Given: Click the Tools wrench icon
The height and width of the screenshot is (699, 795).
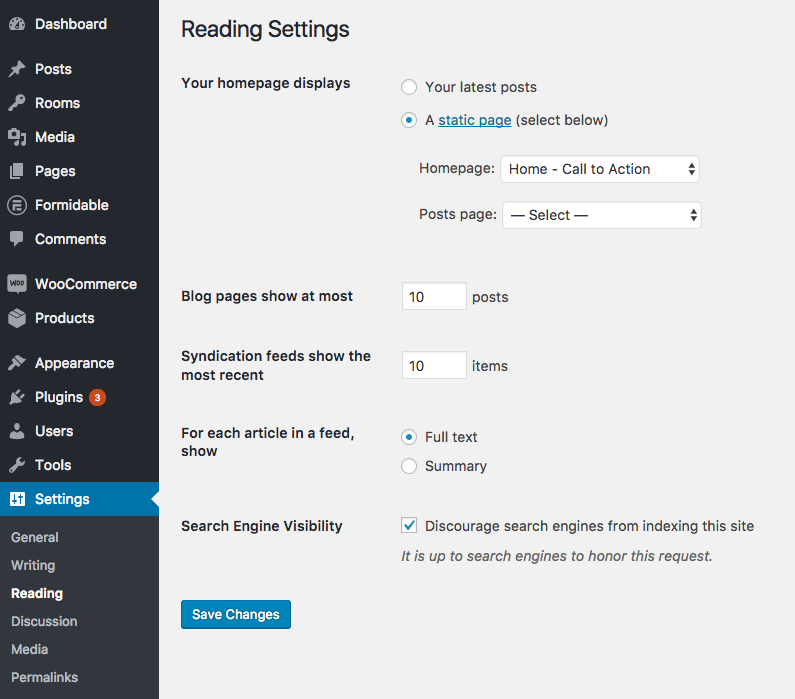Looking at the screenshot, I should [x=17, y=465].
